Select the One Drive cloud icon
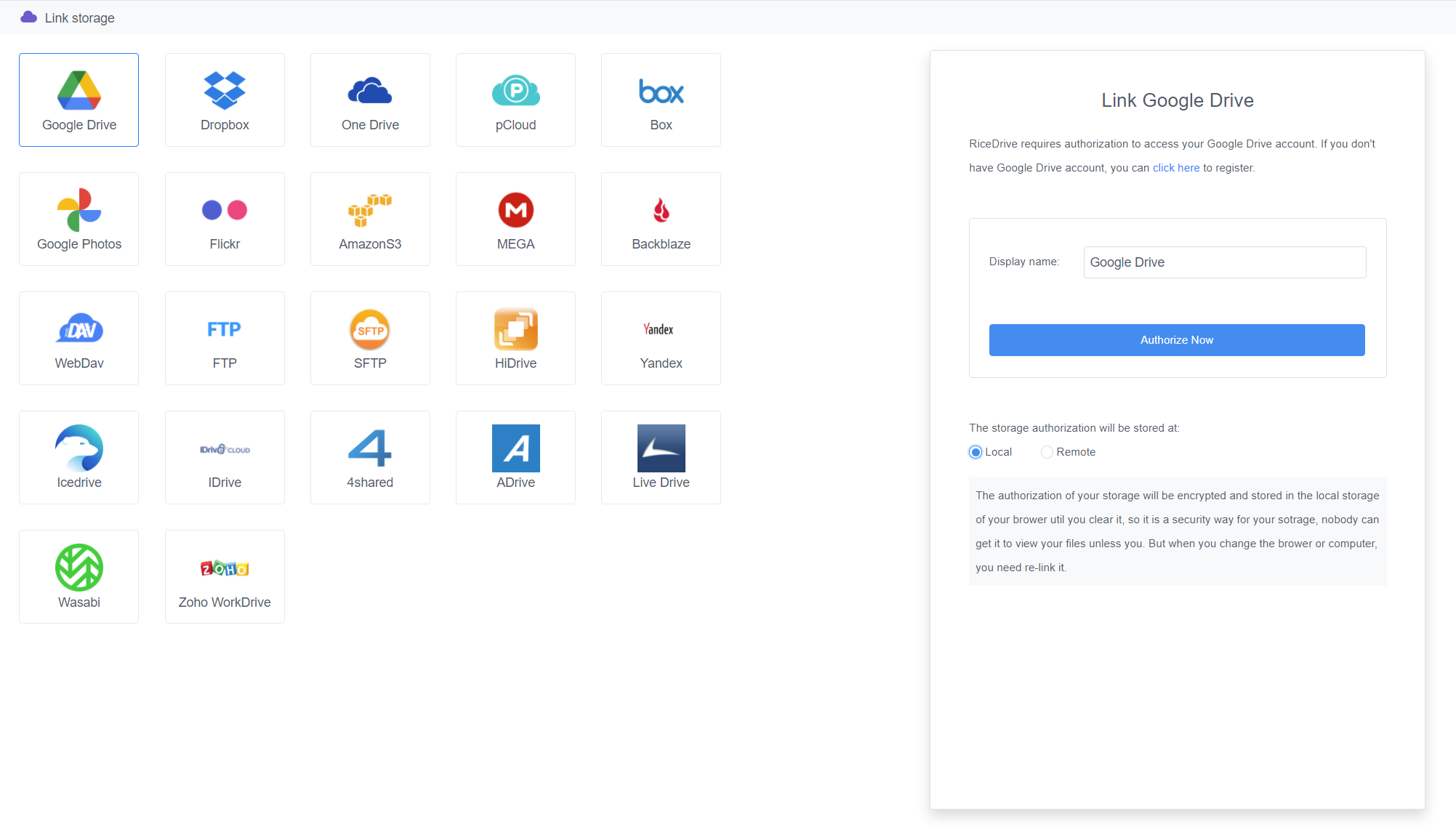 (370, 91)
